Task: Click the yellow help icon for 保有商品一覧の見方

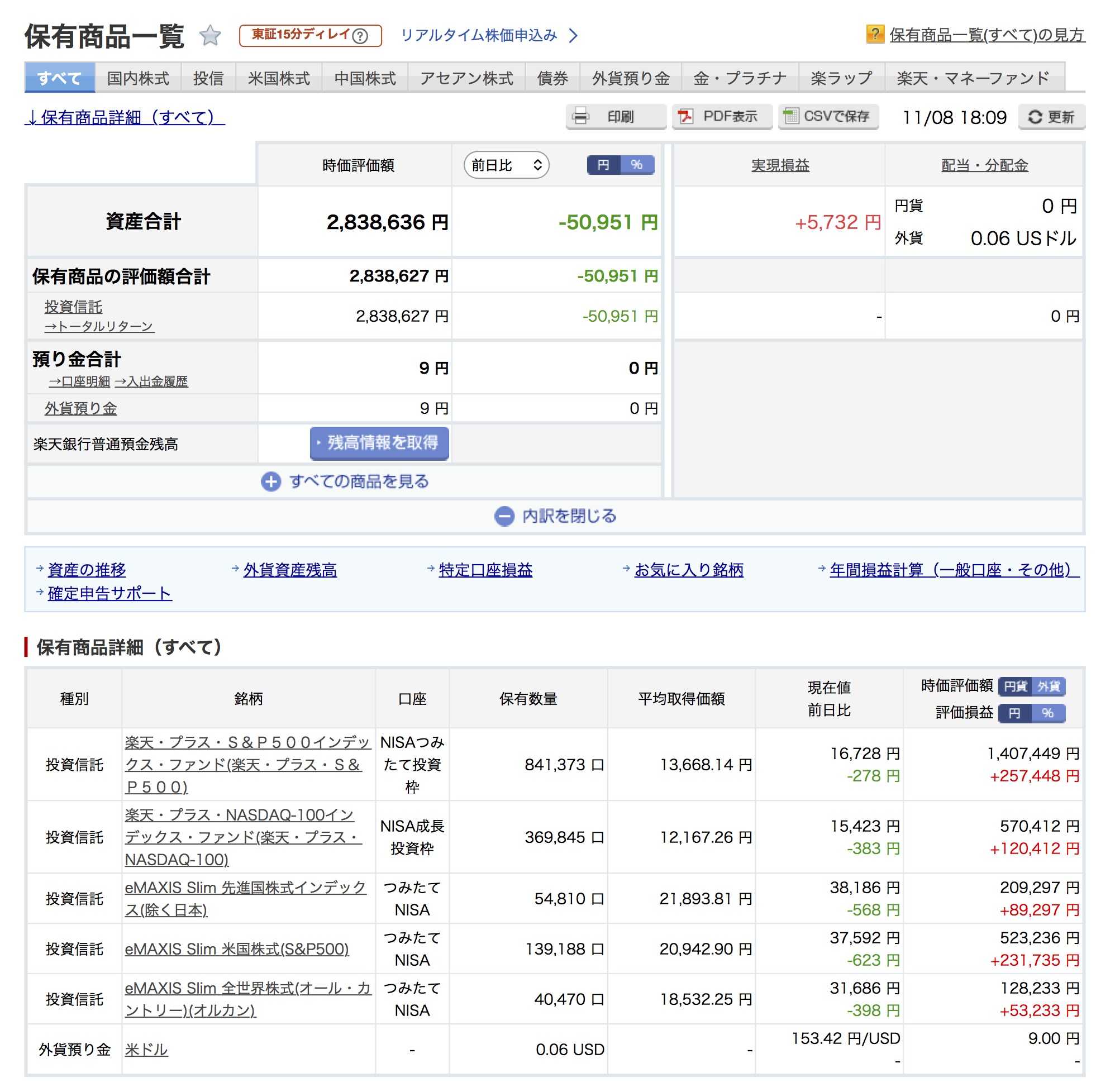Action: (875, 35)
